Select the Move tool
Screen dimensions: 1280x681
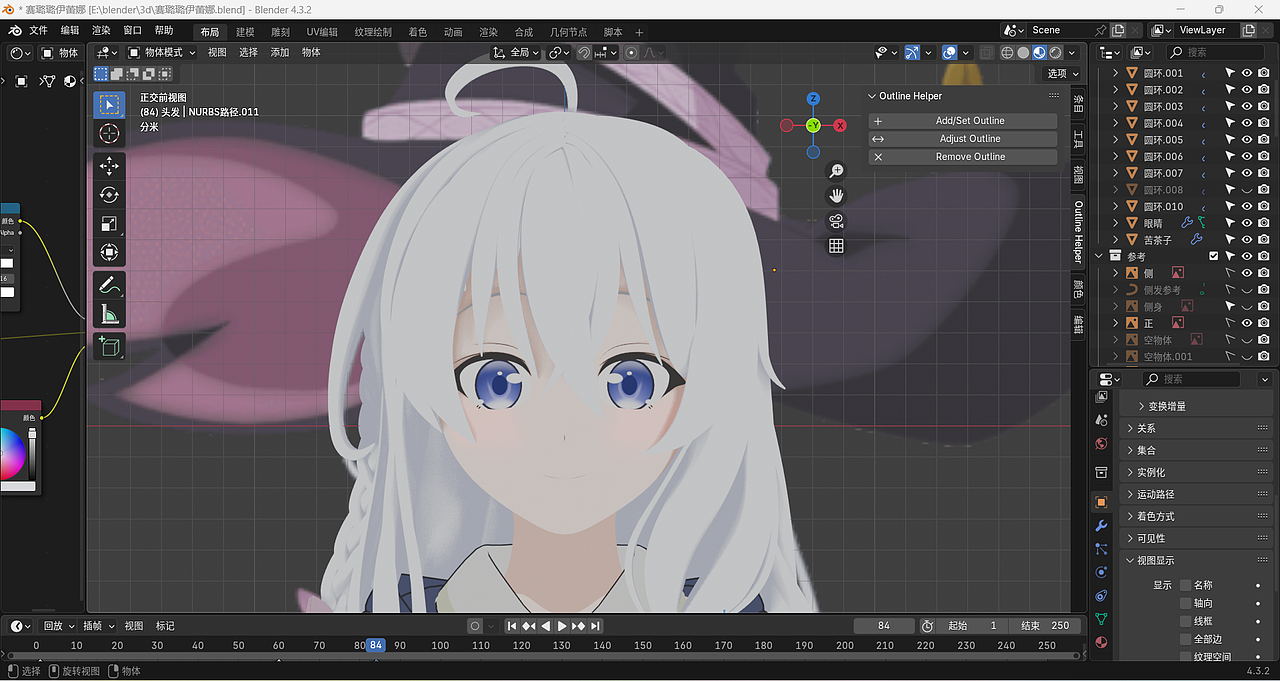[x=109, y=166]
